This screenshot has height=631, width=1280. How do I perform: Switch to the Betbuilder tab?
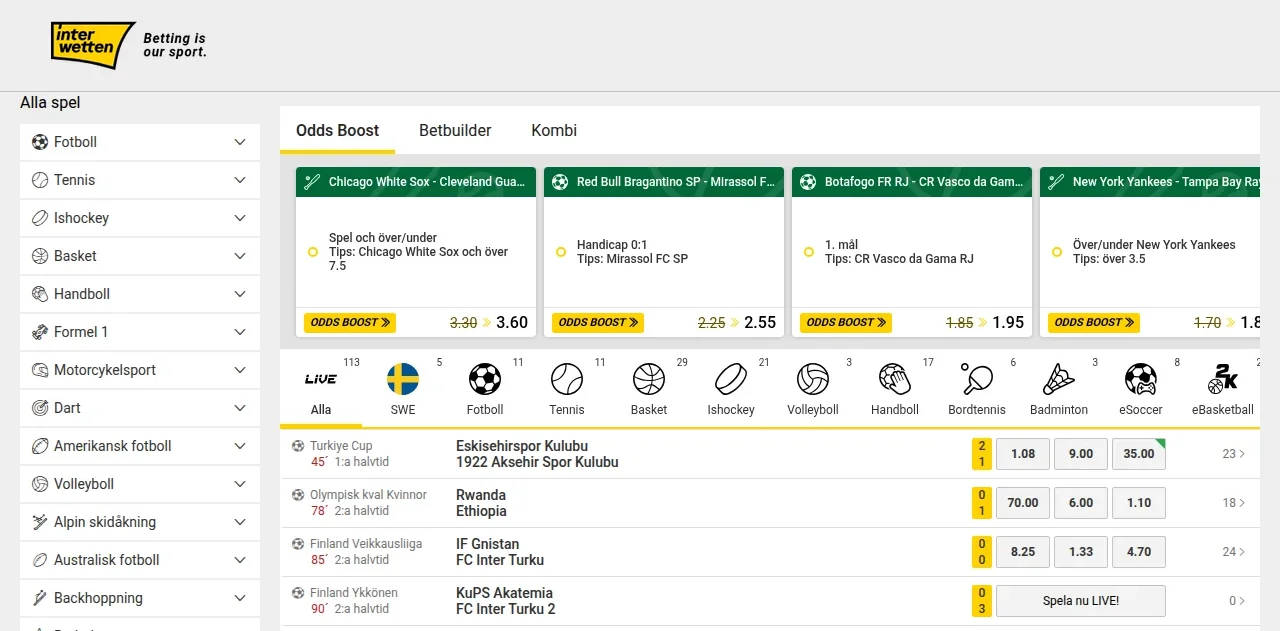(455, 130)
